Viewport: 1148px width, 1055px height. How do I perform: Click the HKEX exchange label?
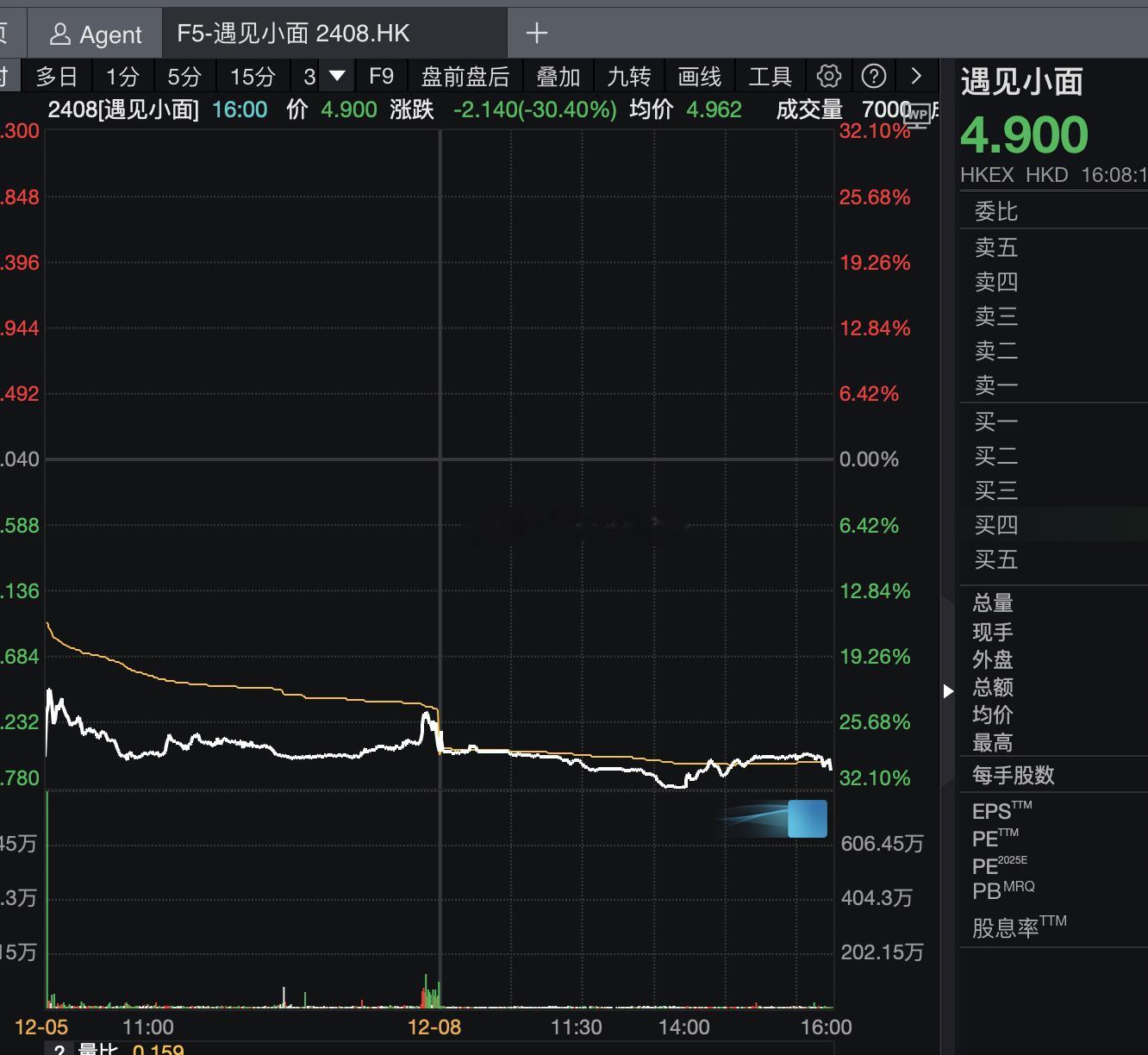pyautogui.click(x=987, y=175)
